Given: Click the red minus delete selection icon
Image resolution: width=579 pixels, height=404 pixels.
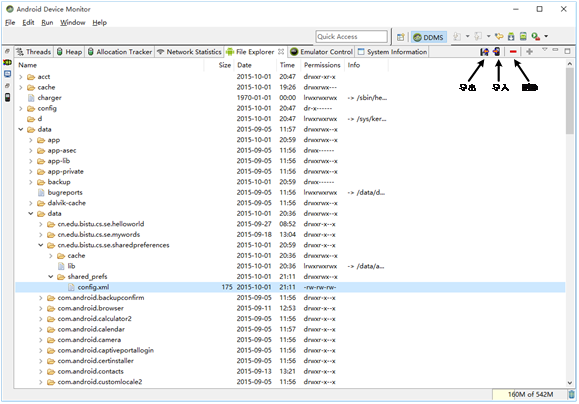Looking at the screenshot, I should pos(513,52).
